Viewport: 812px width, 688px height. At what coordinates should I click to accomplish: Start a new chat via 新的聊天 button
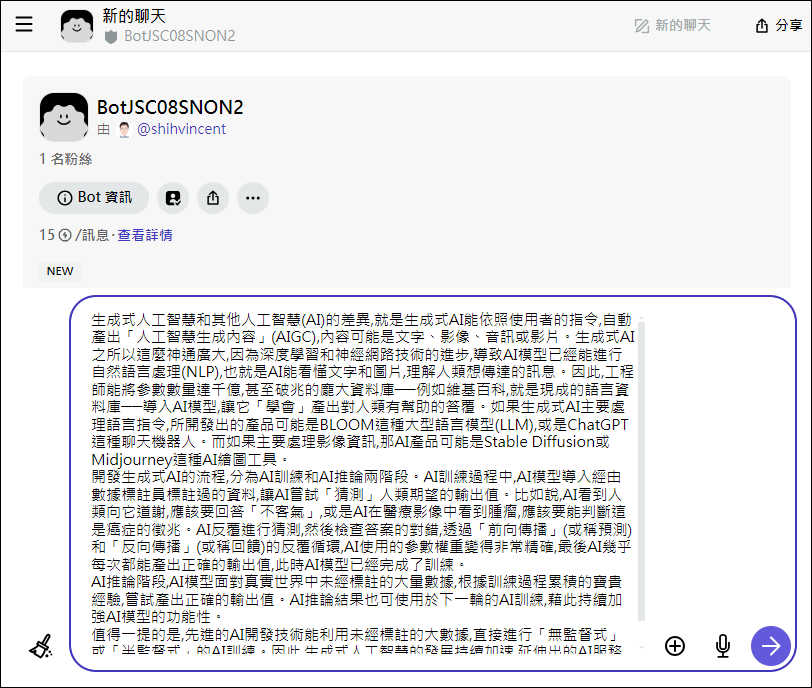(672, 25)
